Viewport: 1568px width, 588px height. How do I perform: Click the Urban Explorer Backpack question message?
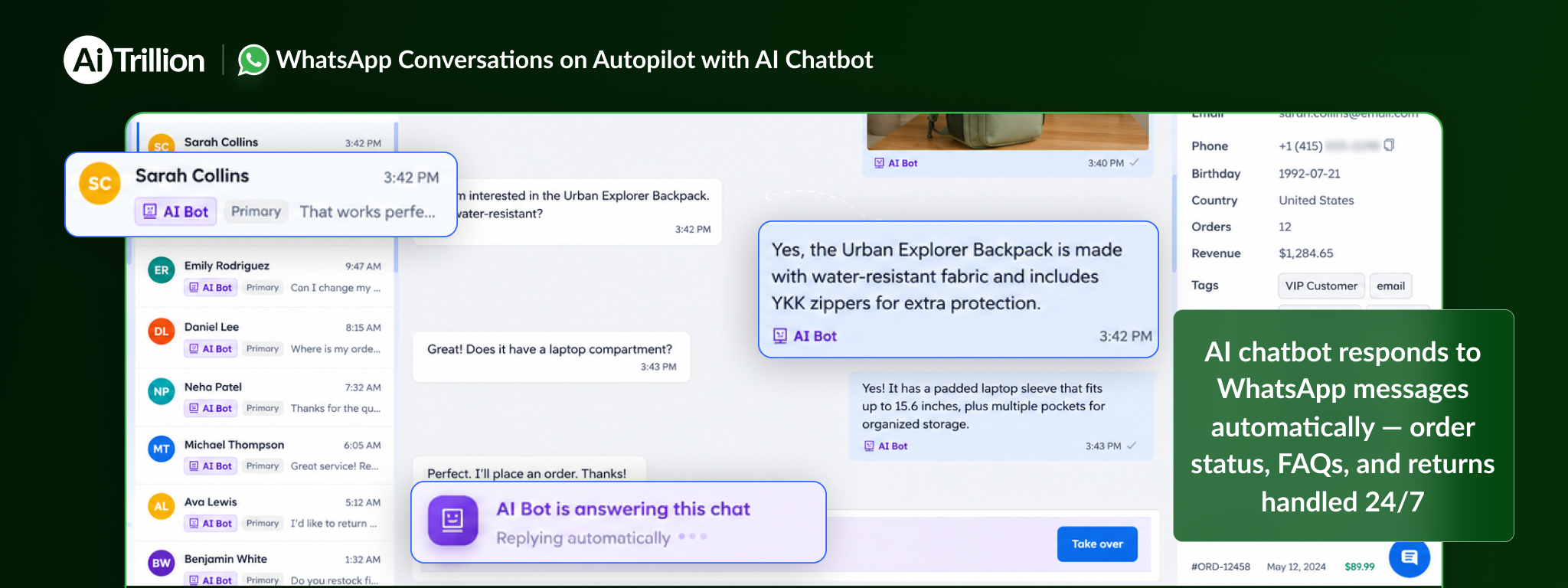(x=567, y=212)
